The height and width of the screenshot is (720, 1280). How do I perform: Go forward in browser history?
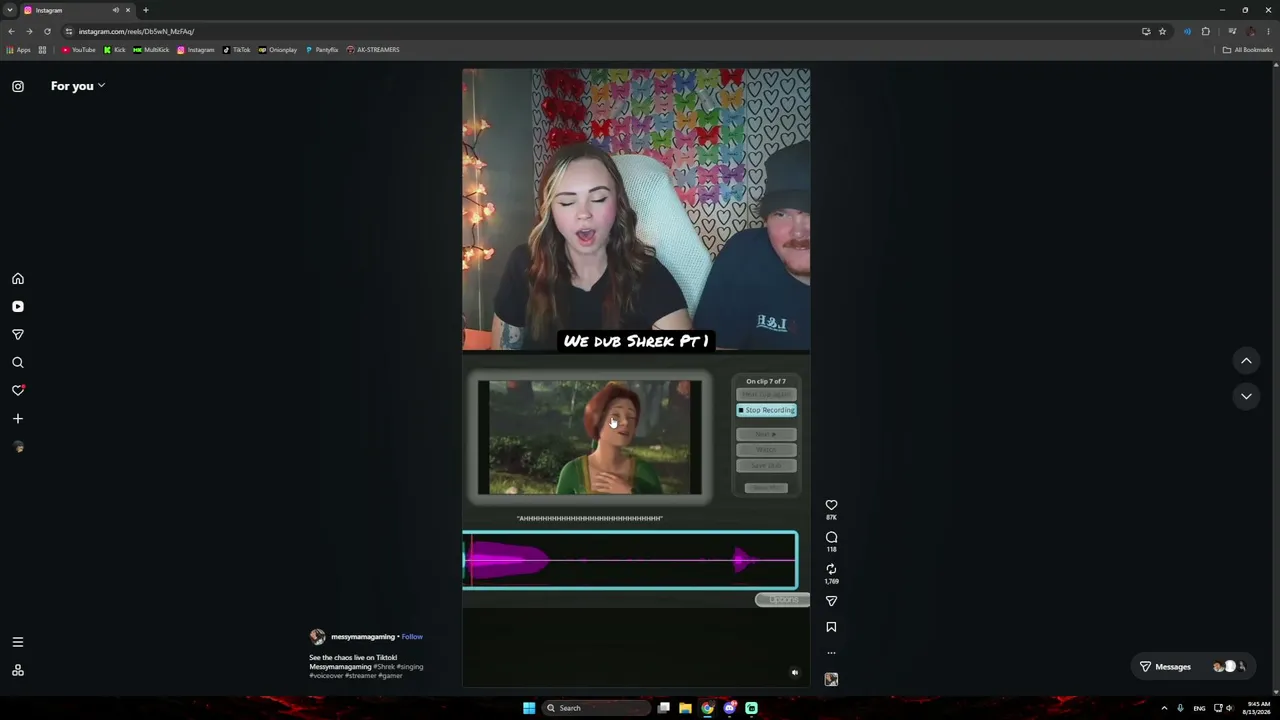click(x=29, y=31)
